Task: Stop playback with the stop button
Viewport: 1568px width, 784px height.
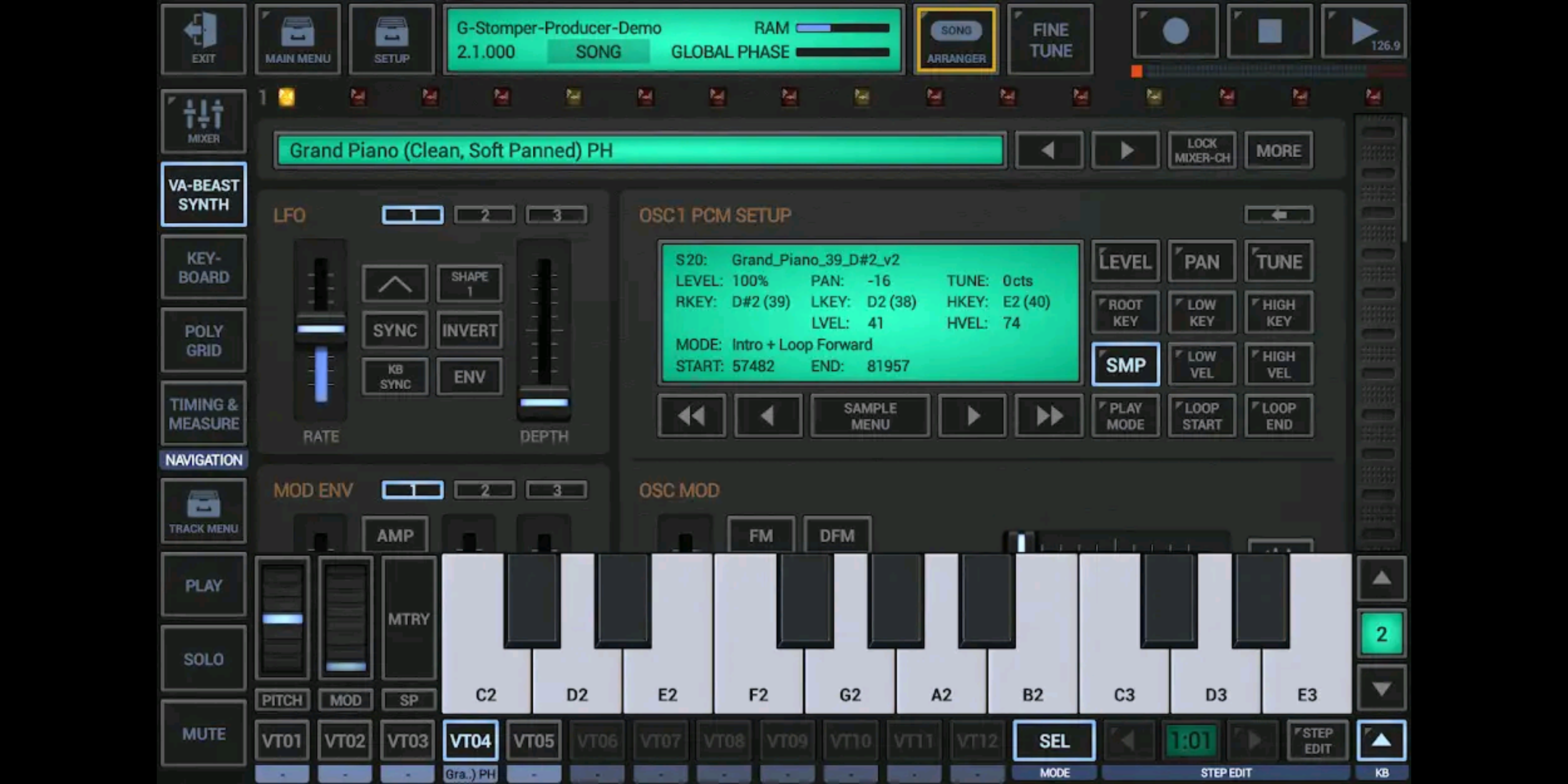Action: (1269, 31)
